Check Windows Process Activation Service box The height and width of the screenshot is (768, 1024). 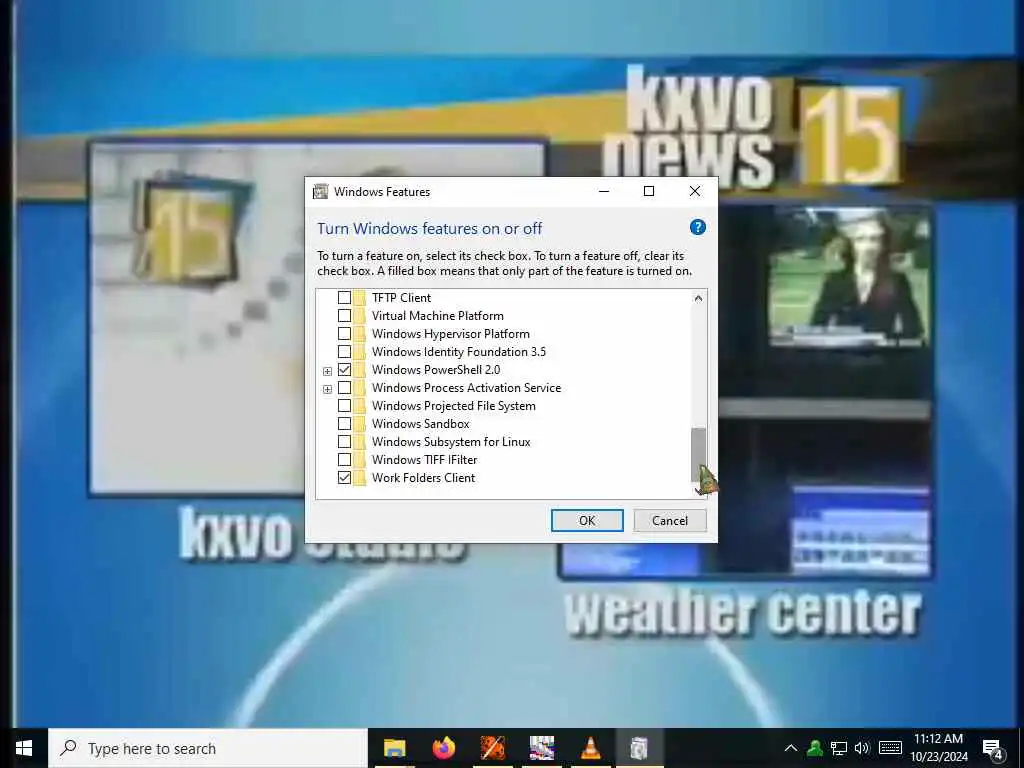[344, 388]
